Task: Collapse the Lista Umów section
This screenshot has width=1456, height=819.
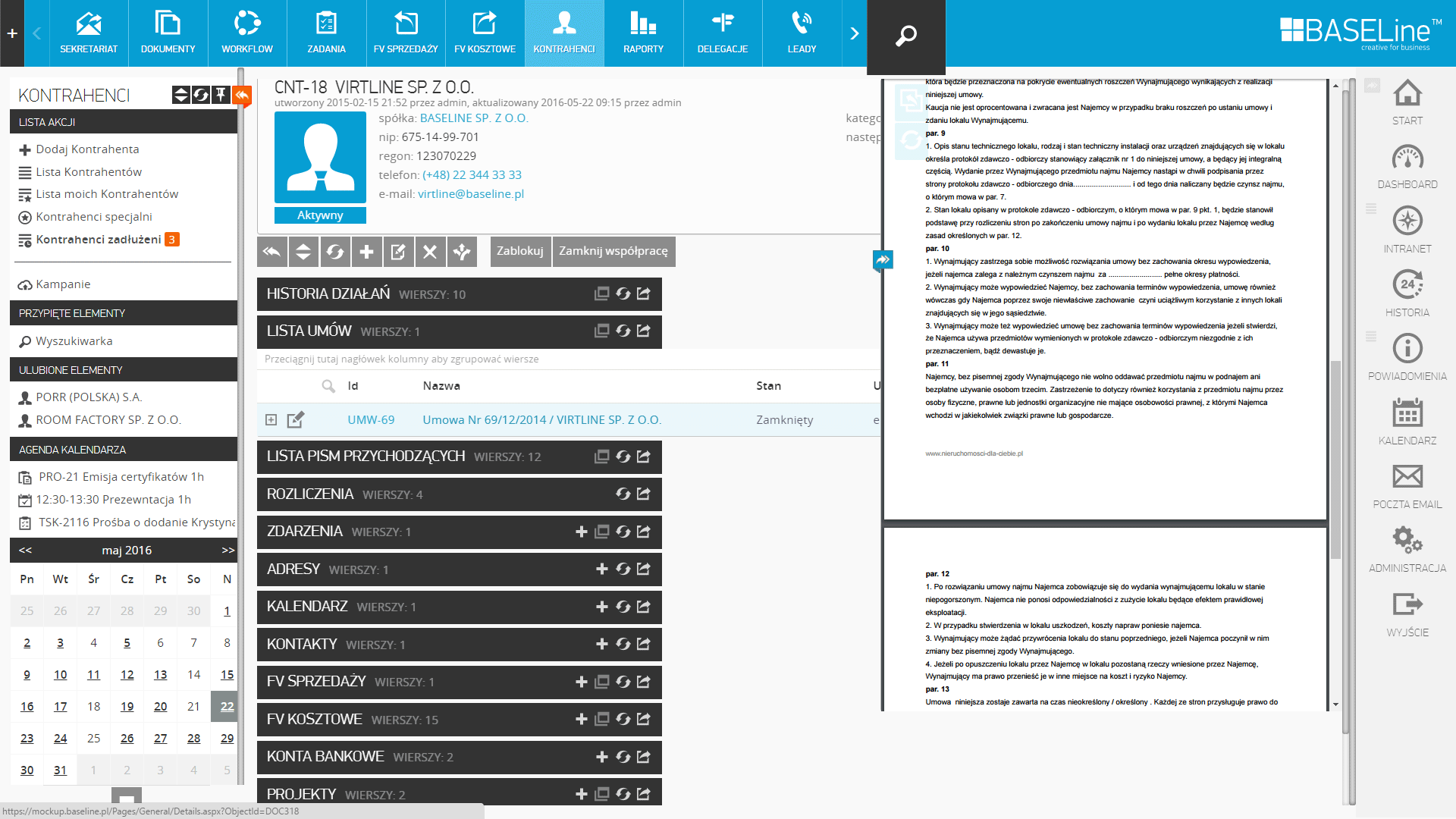Action: point(459,331)
